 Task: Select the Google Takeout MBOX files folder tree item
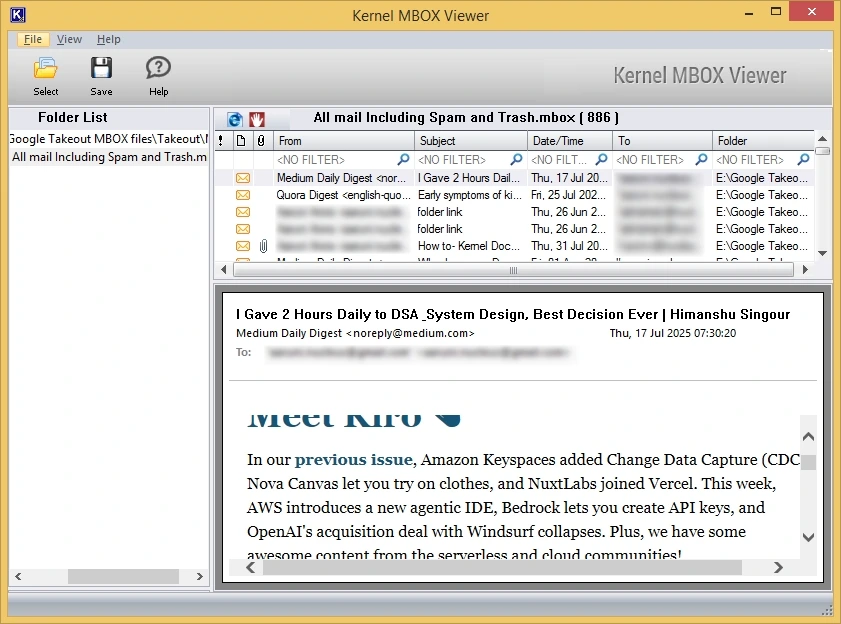[108, 139]
